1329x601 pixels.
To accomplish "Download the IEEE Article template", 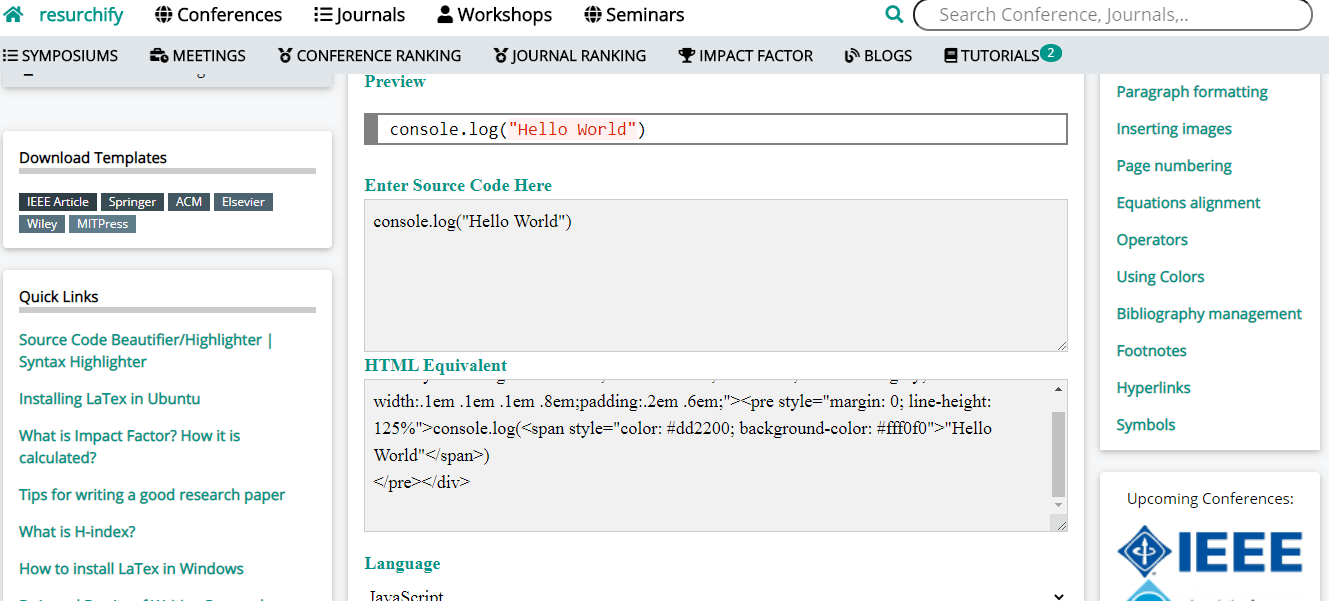I will (x=58, y=202).
